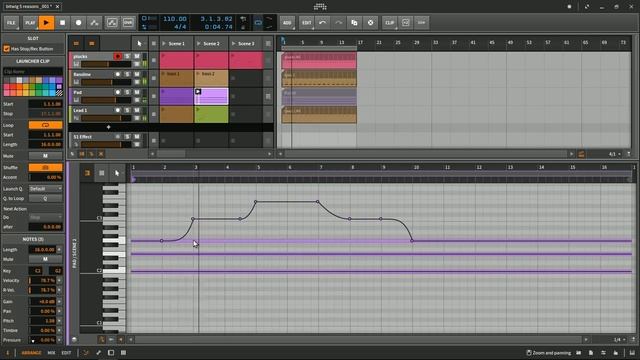
Task: Start playback with the orange play button
Action: pos(46,23)
